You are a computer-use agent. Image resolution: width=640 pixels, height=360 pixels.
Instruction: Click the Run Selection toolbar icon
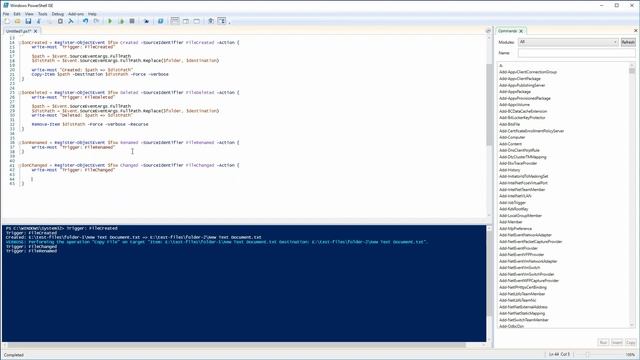tap(121, 21)
